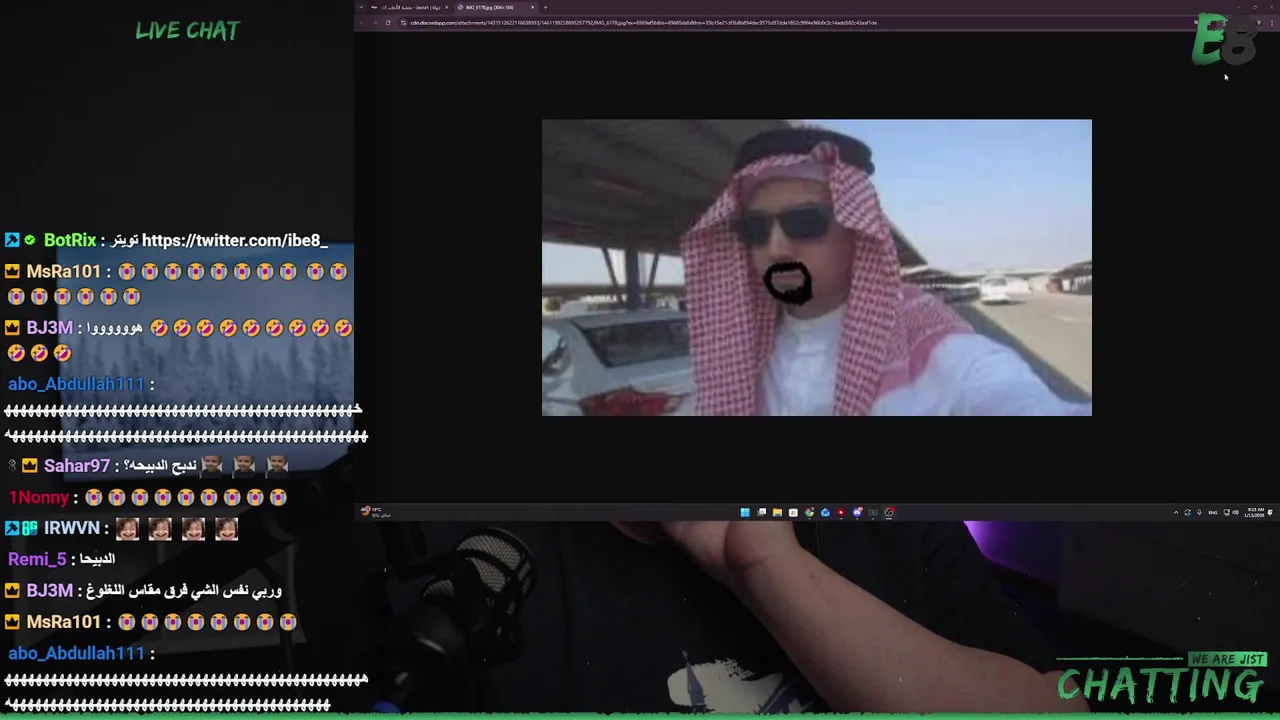Viewport: 1280px width, 720px height.
Task: Click the Remi_5 username in chat
Action: click(37, 559)
